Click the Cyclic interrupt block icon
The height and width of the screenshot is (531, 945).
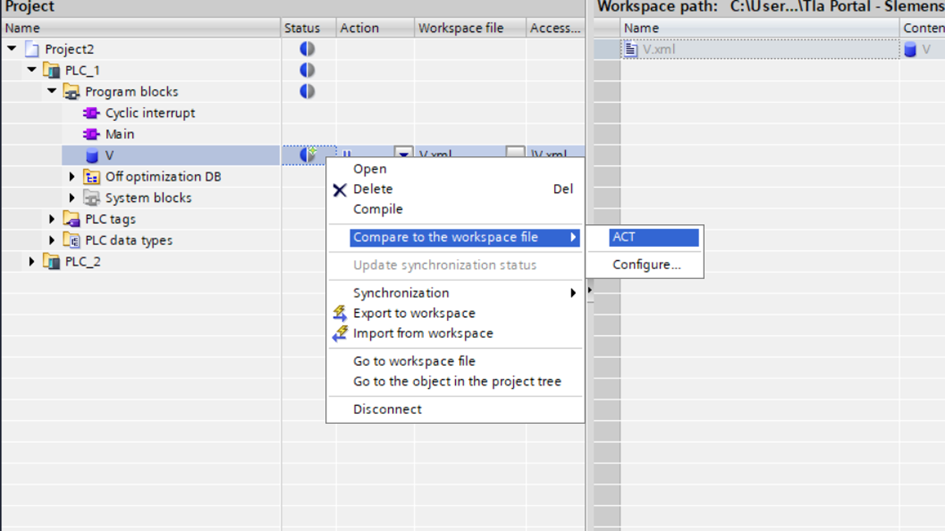pos(92,113)
